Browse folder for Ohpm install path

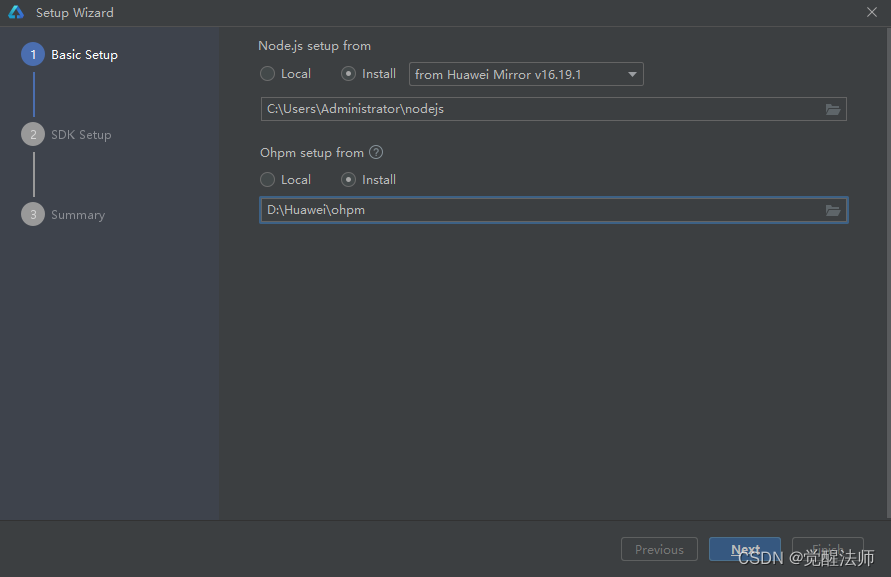click(x=832, y=210)
